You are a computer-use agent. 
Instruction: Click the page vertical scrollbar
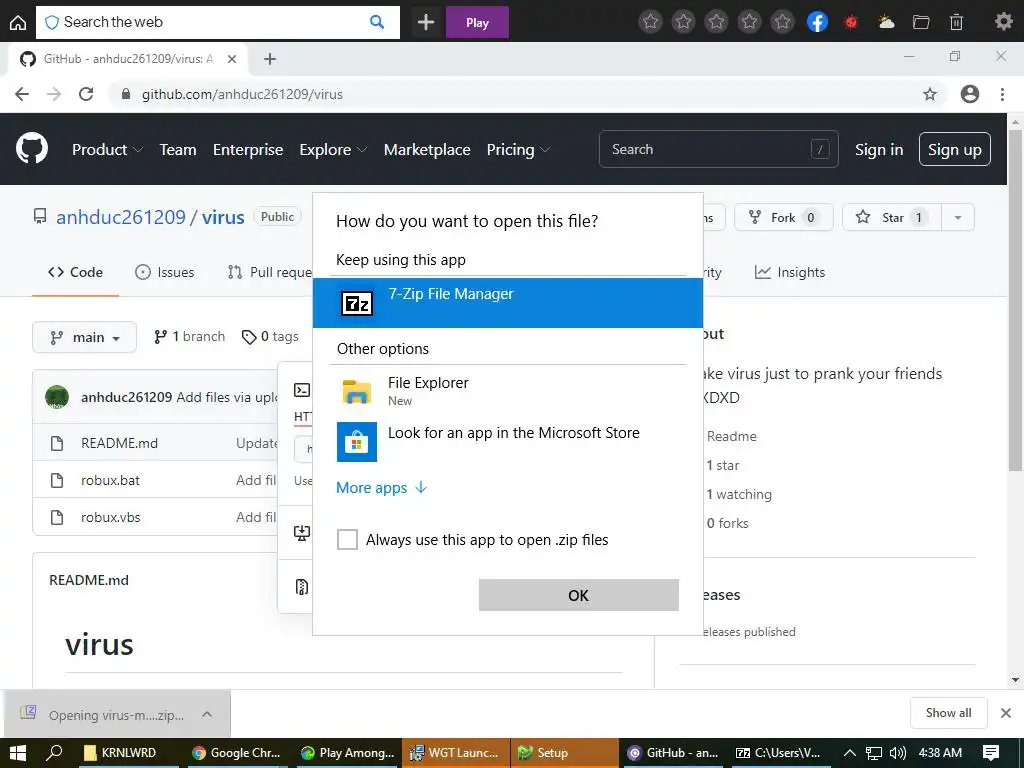pyautogui.click(x=1015, y=300)
